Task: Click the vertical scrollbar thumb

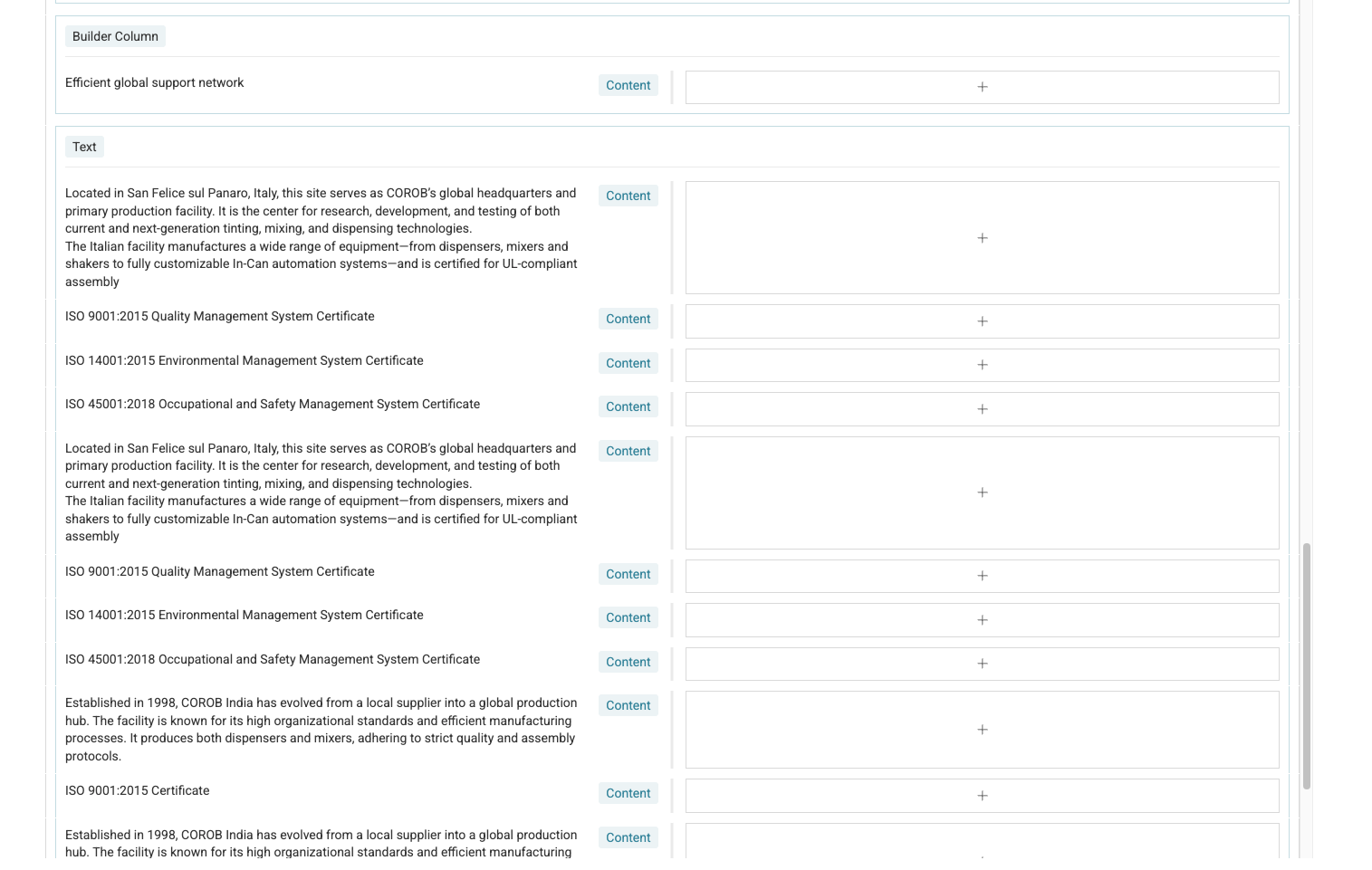Action: click(1306, 666)
